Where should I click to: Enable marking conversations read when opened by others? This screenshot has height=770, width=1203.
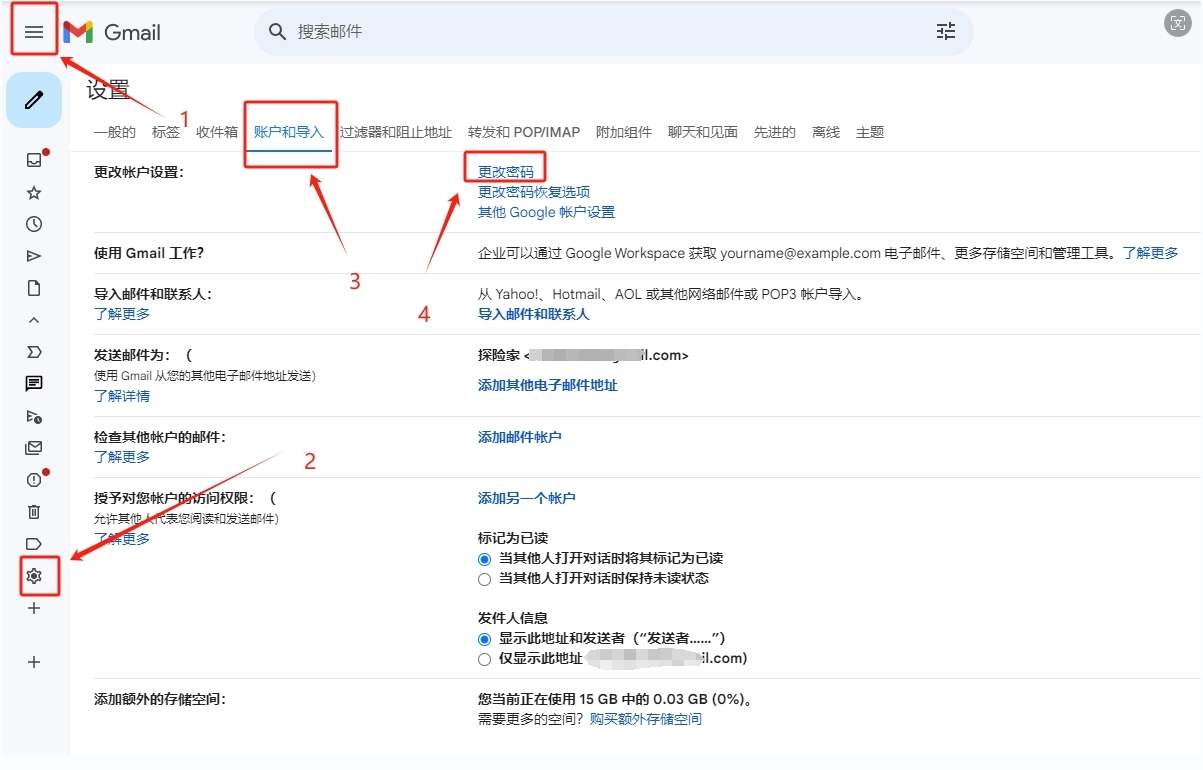(x=483, y=559)
